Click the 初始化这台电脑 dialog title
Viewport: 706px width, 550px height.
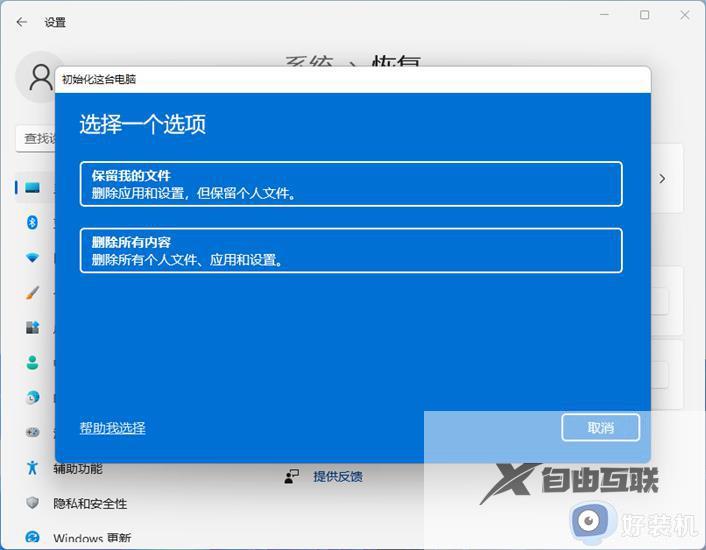[x=99, y=79]
